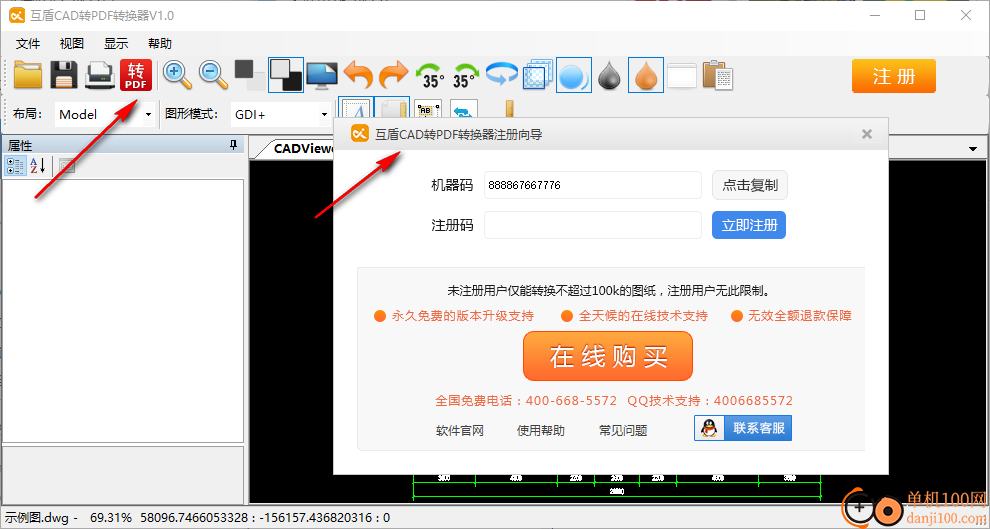This screenshot has height=529, width=990.
Task: Save the file using the floppy disk icon
Action: click(x=64, y=75)
